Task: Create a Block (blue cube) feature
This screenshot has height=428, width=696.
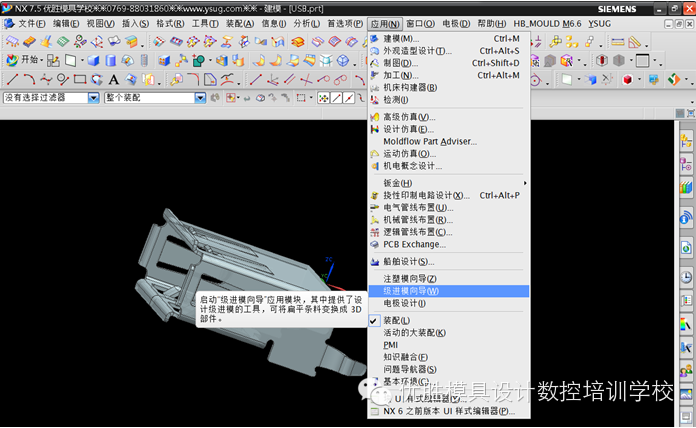Action: (x=93, y=60)
